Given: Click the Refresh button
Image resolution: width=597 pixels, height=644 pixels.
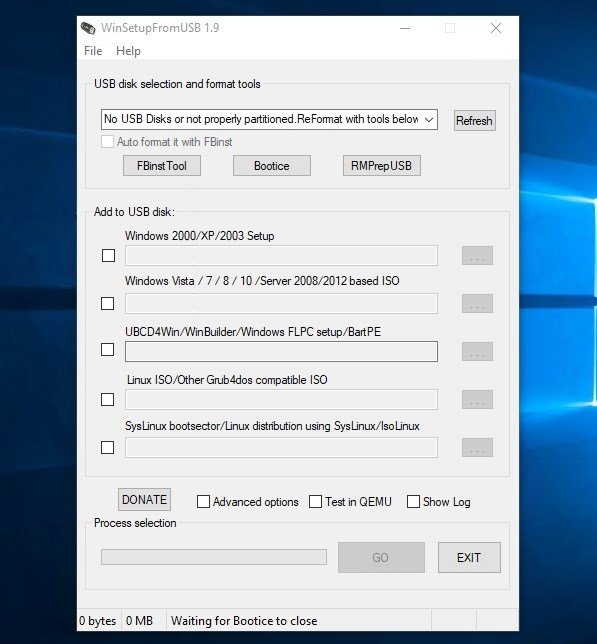Looking at the screenshot, I should tap(475, 120).
